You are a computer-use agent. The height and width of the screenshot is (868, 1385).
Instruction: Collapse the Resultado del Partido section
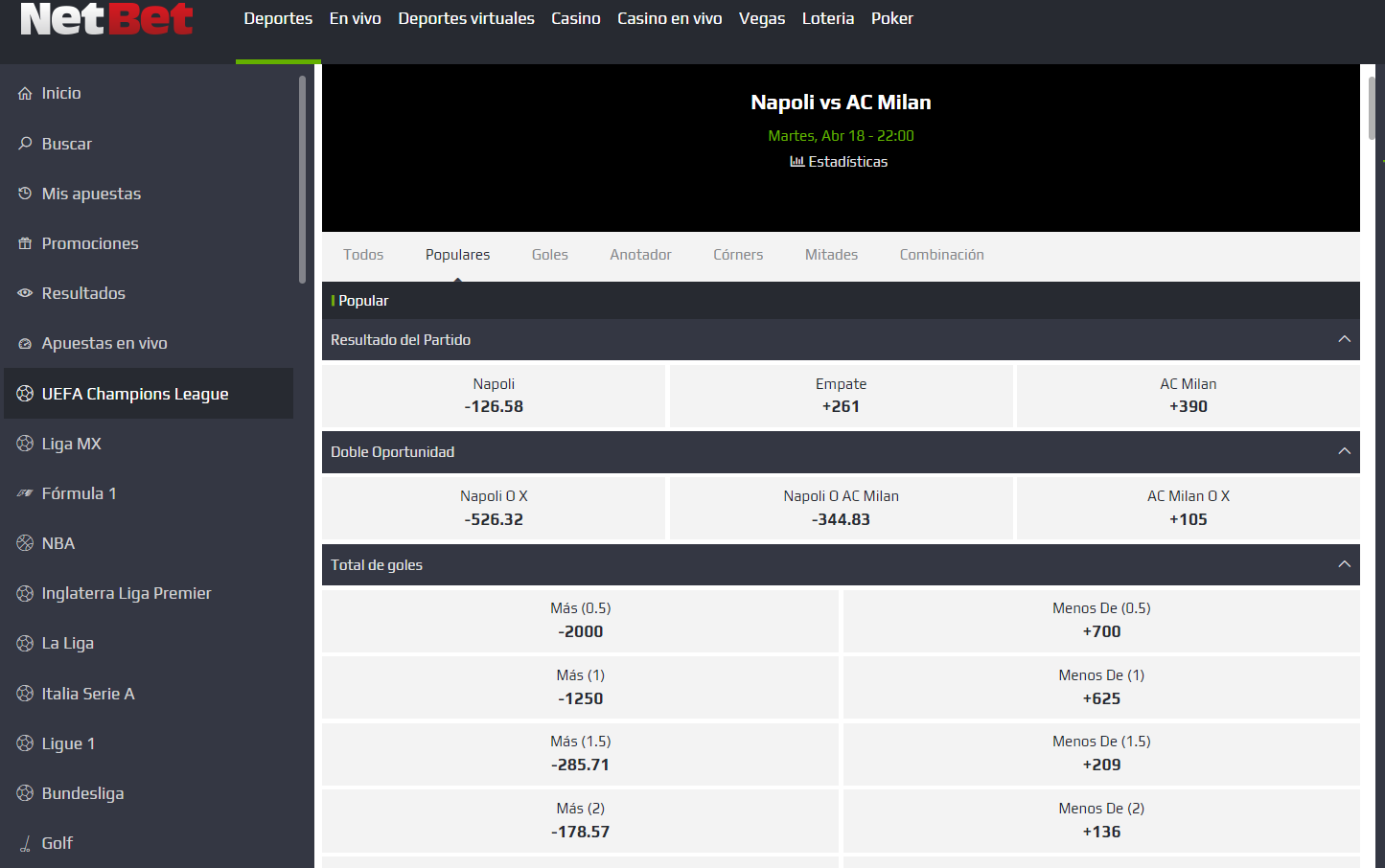tap(1344, 339)
